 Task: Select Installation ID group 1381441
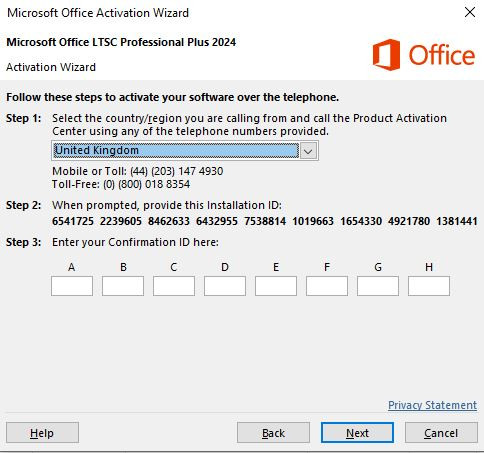tap(457, 221)
